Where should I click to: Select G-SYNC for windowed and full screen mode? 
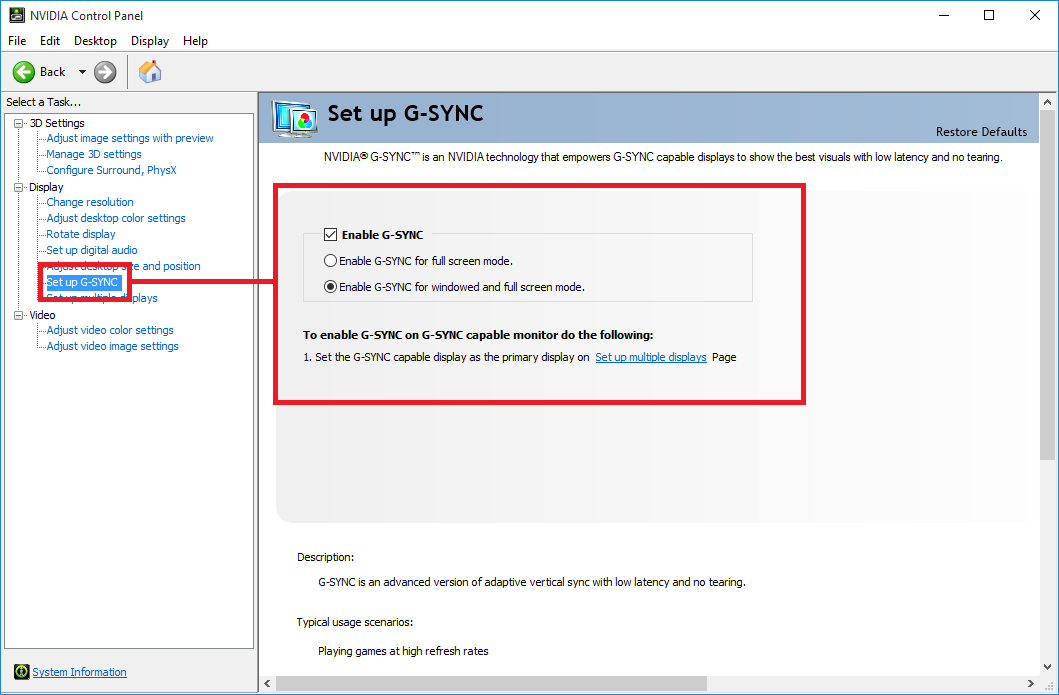point(331,287)
